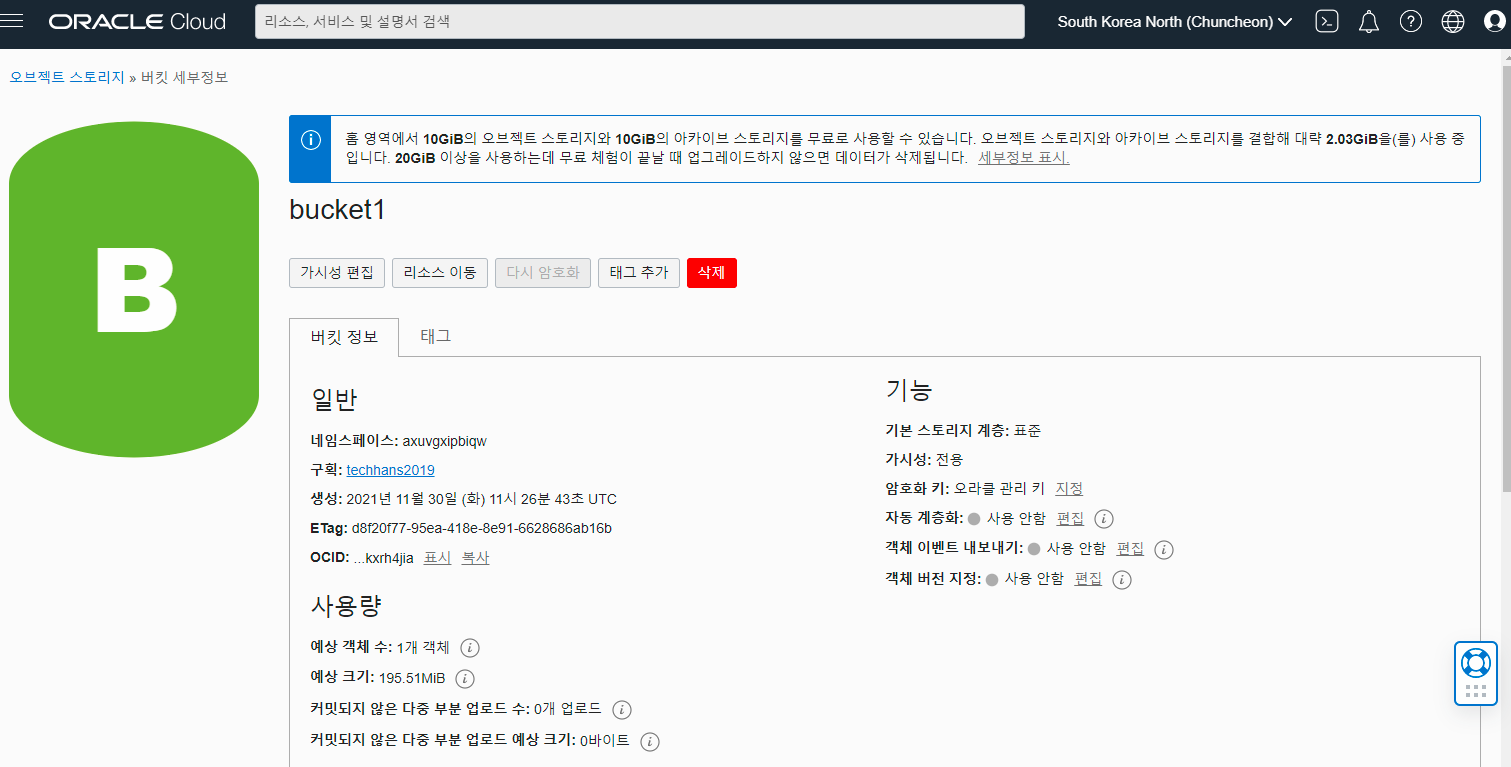Click the 사용량 section heading
This screenshot has width=1511, height=767.
coord(346,606)
